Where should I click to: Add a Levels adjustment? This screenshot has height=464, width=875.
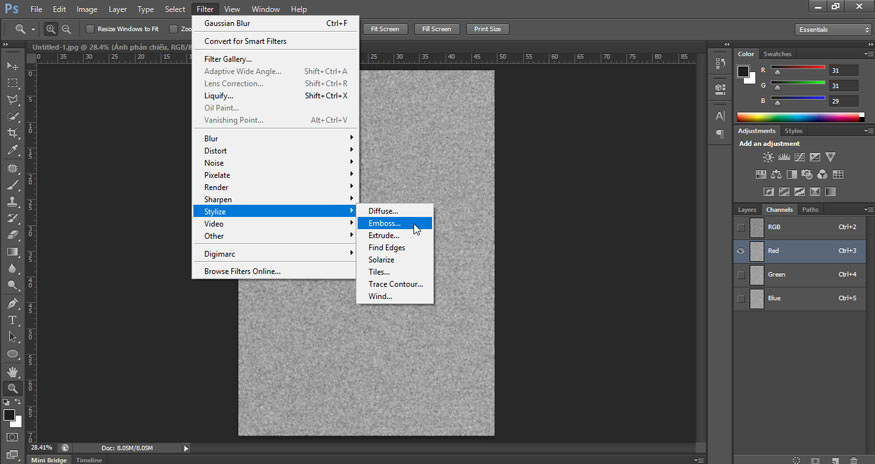coord(784,157)
